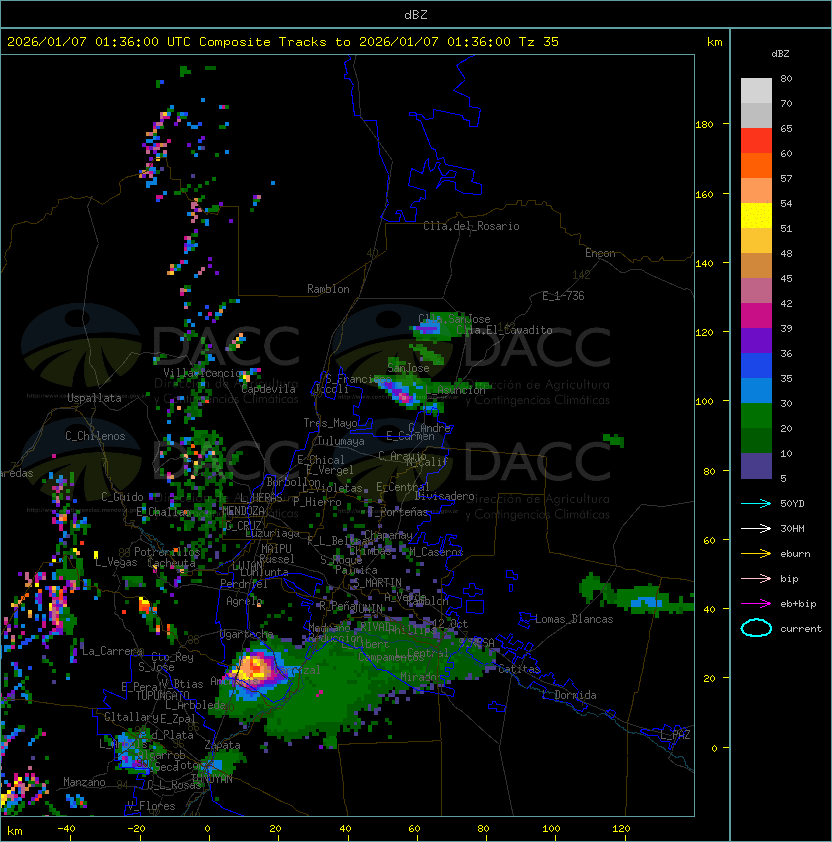Click the '160' km tick on right axis
This screenshot has height=842, width=832.
point(704,194)
